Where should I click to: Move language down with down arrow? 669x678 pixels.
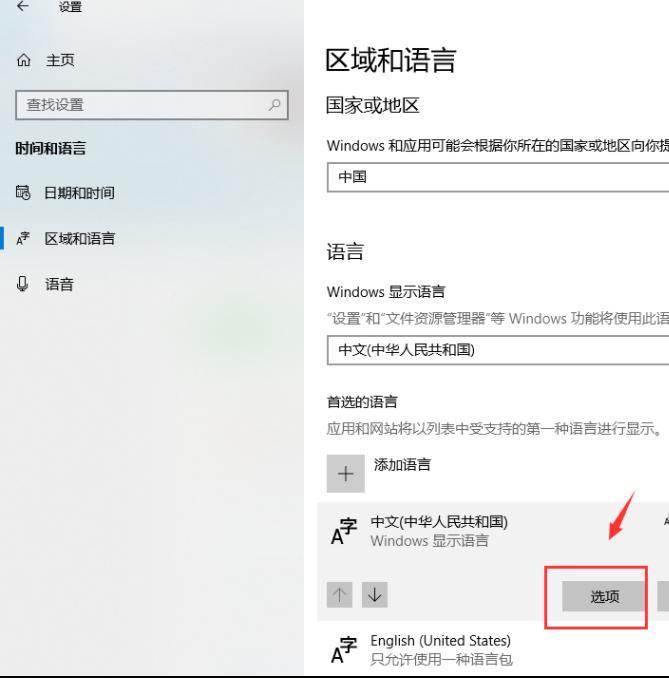click(x=375, y=595)
